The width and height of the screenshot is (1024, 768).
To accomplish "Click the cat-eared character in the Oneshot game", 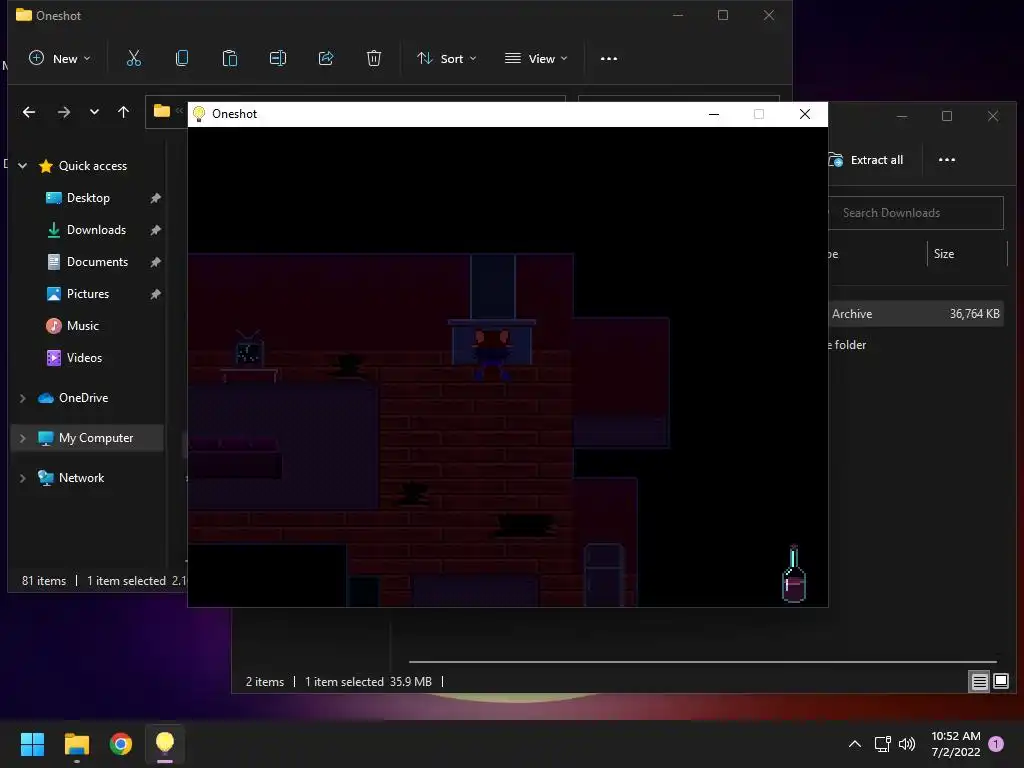I will [x=492, y=355].
